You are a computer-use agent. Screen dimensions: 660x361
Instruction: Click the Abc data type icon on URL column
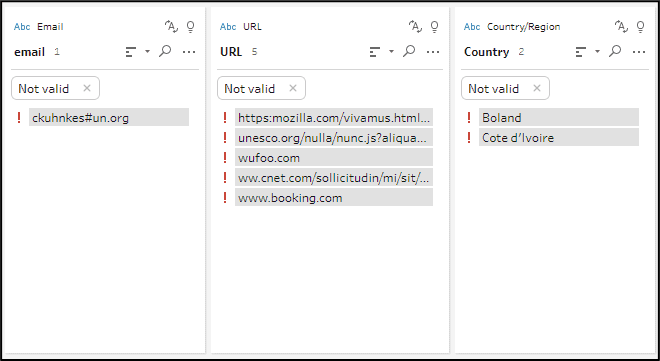coord(228,27)
